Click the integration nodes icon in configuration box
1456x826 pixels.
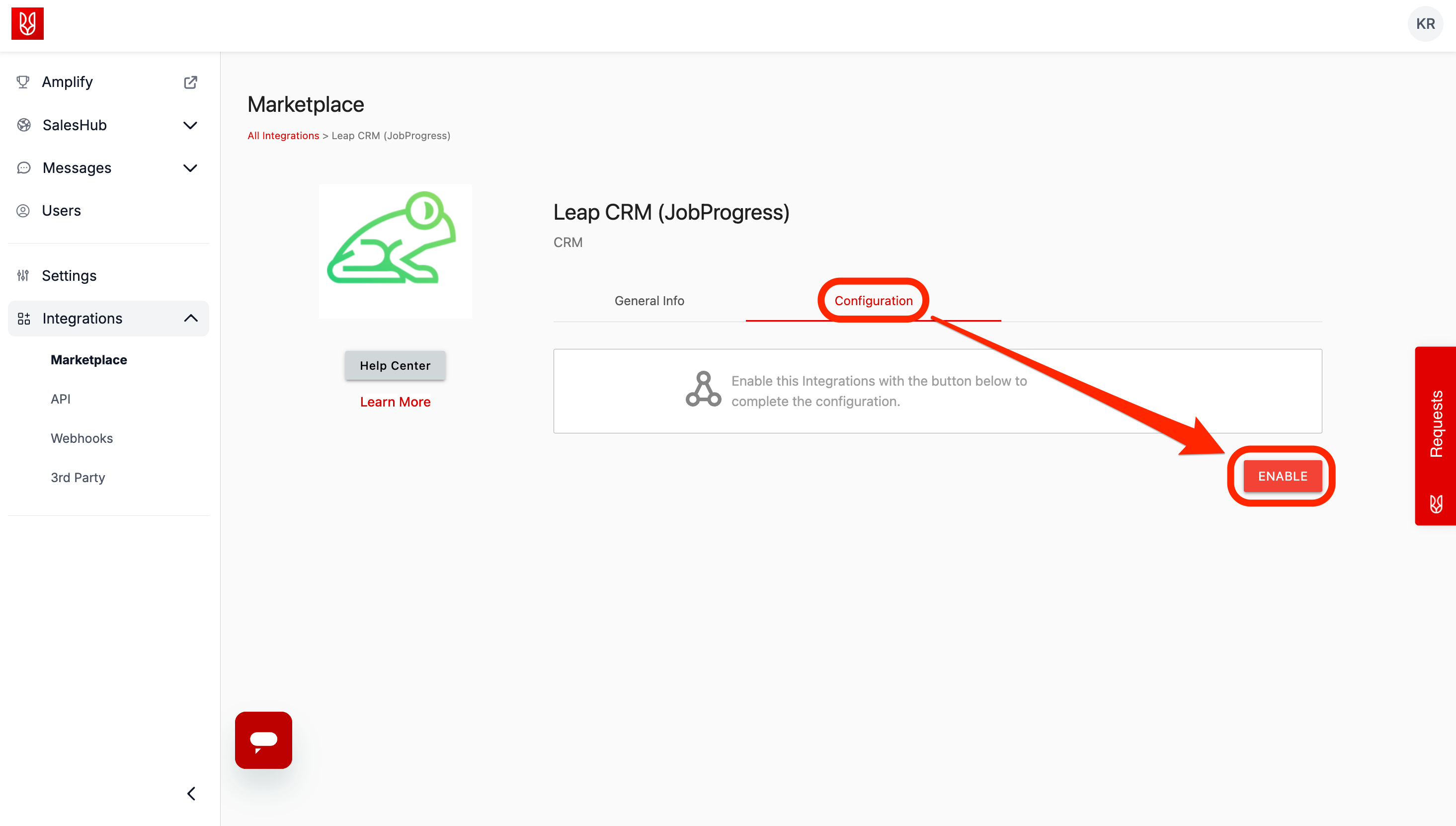coord(703,390)
